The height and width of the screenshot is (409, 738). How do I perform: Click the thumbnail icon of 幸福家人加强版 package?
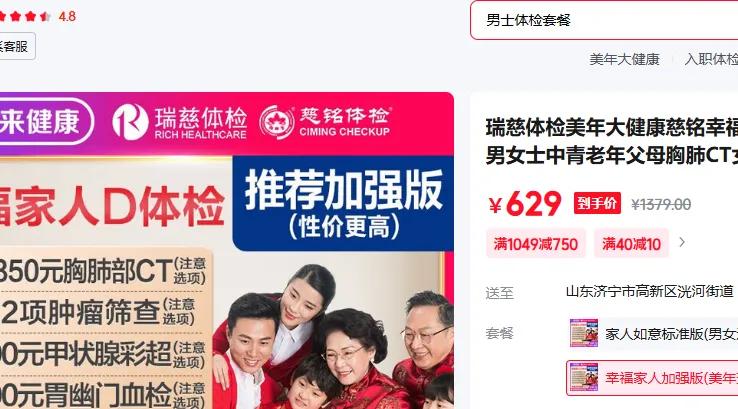(584, 377)
